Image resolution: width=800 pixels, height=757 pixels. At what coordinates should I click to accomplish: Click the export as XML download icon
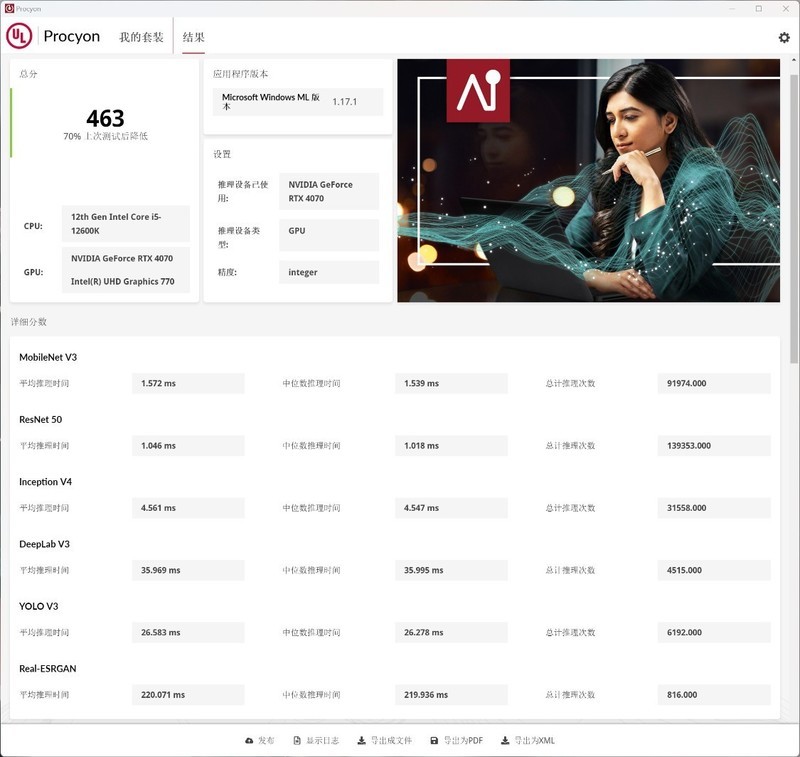pyautogui.click(x=505, y=741)
